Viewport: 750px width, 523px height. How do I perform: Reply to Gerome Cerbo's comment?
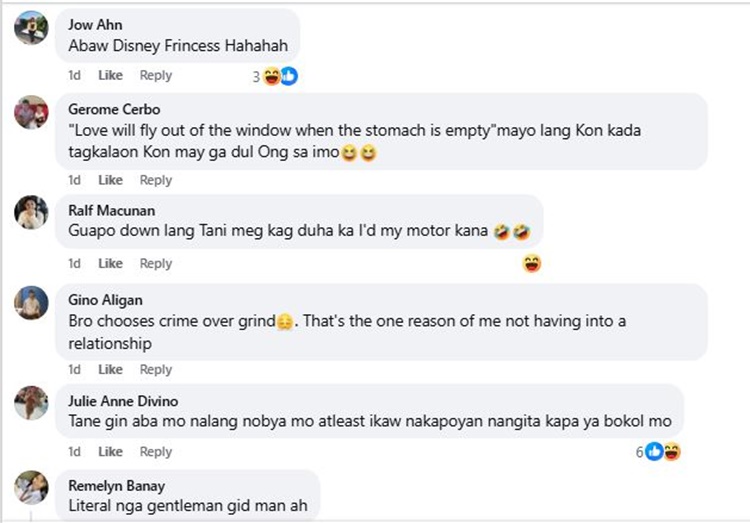click(156, 180)
